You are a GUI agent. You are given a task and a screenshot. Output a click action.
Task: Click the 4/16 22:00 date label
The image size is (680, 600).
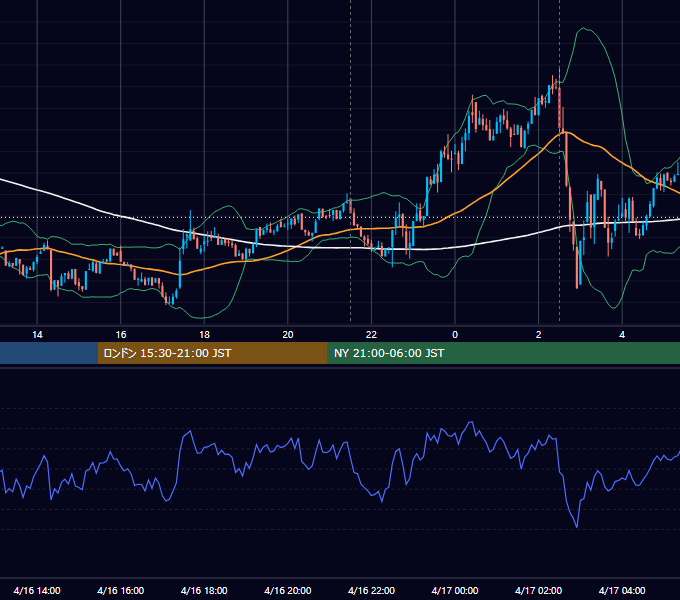[372, 590]
